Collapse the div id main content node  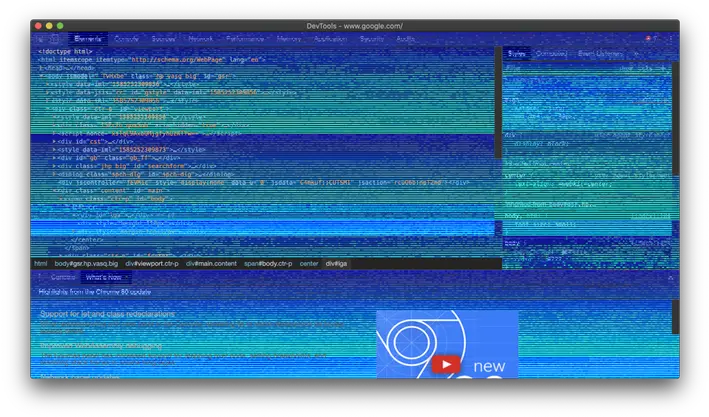[54, 190]
